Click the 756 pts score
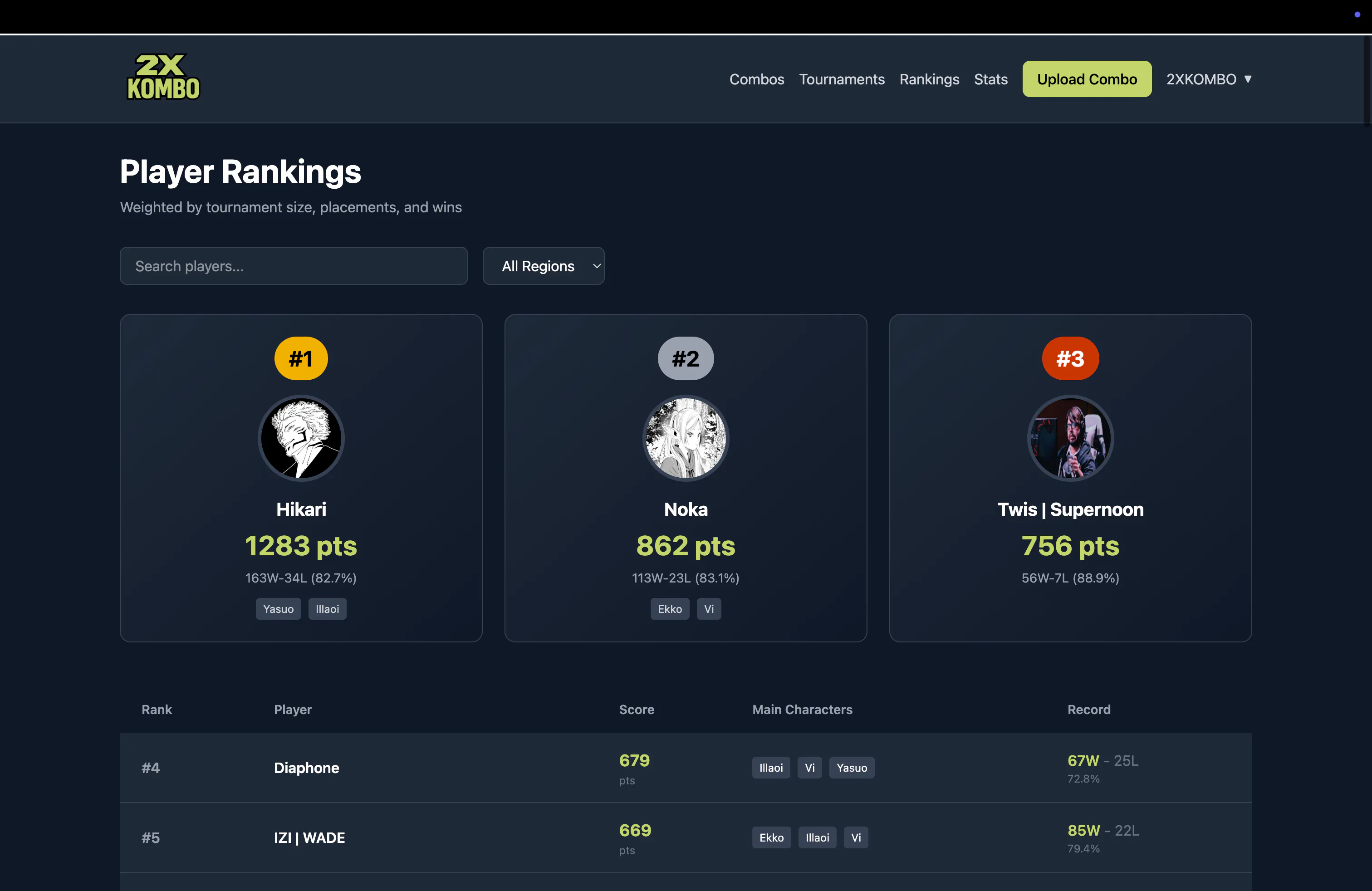Screen dimensions: 1372x891 pos(1070,545)
